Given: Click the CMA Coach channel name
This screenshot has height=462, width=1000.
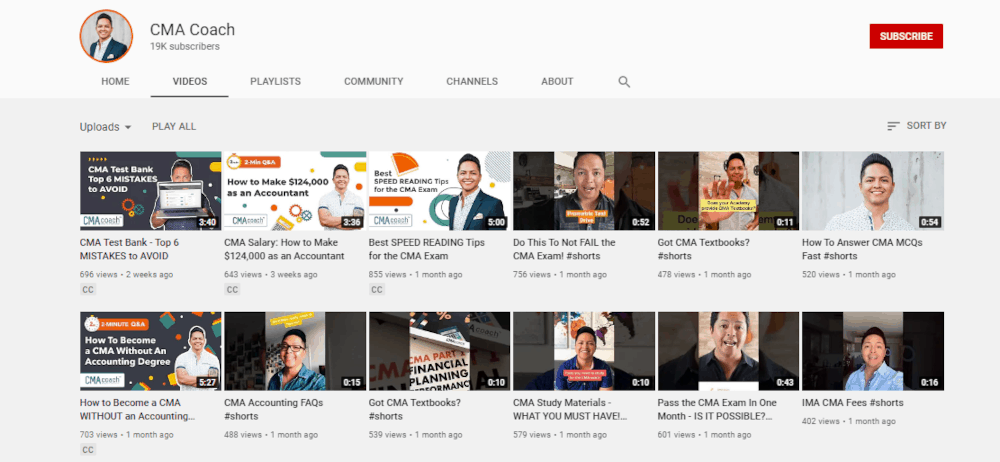Looking at the screenshot, I should (x=193, y=29).
